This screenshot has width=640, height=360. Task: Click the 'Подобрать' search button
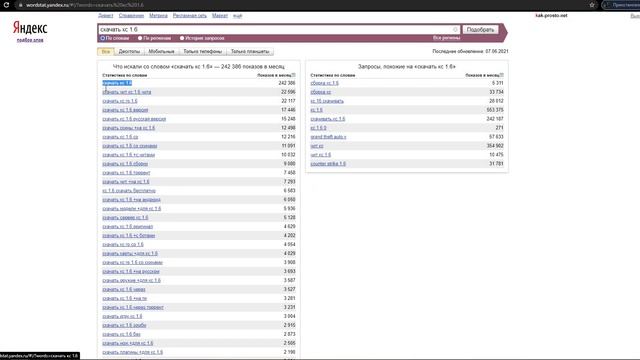(480, 29)
